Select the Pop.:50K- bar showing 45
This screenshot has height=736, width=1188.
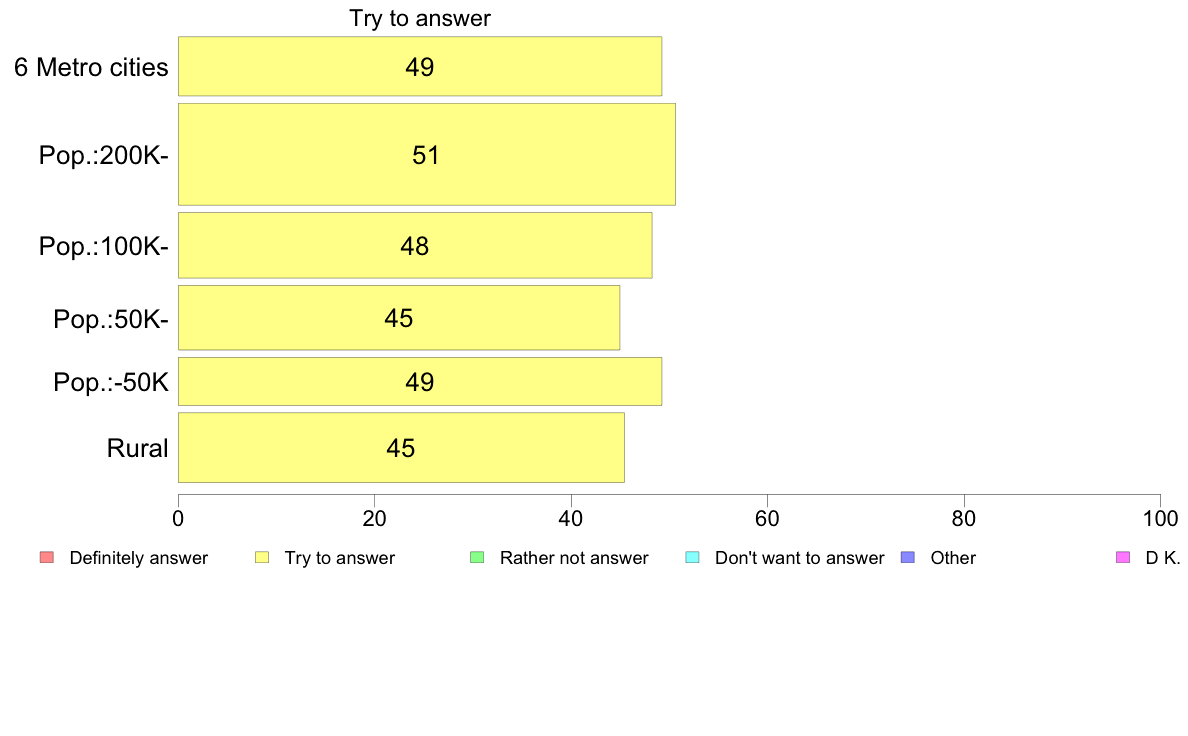(399, 318)
